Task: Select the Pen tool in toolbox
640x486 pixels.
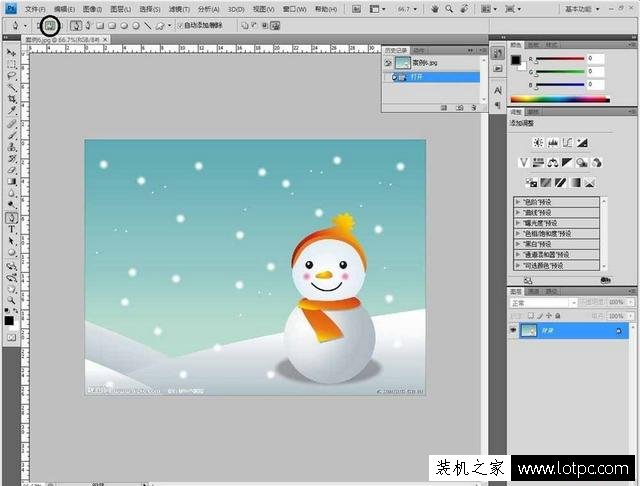Action: 11,217
